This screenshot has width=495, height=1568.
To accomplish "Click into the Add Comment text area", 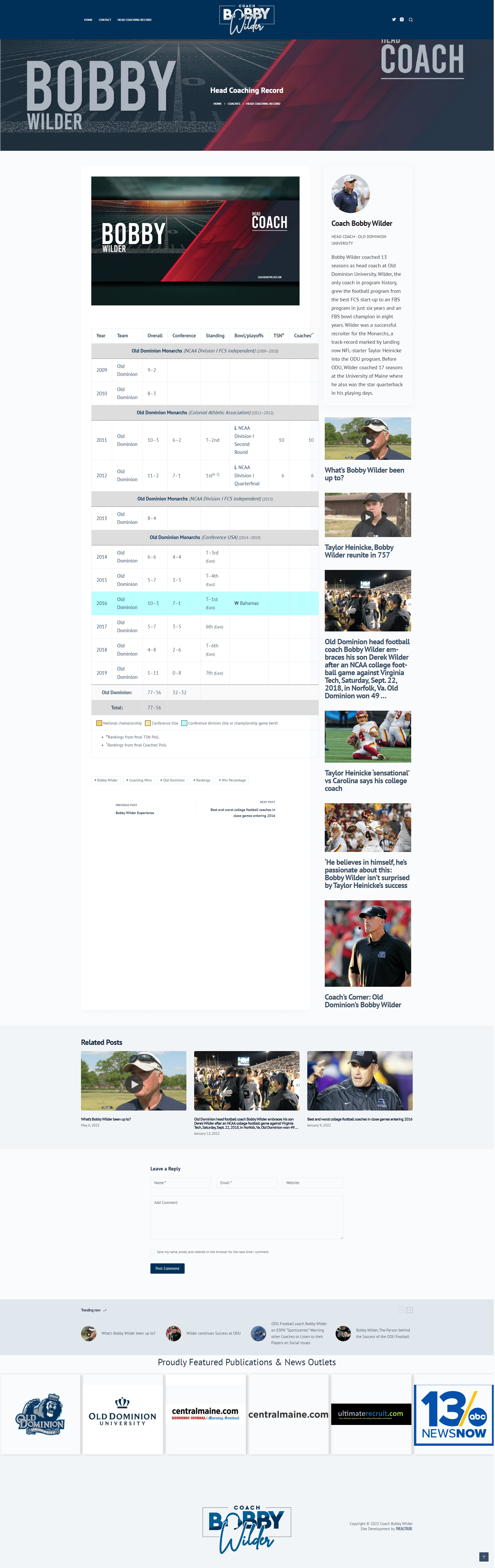I will click(x=247, y=1217).
